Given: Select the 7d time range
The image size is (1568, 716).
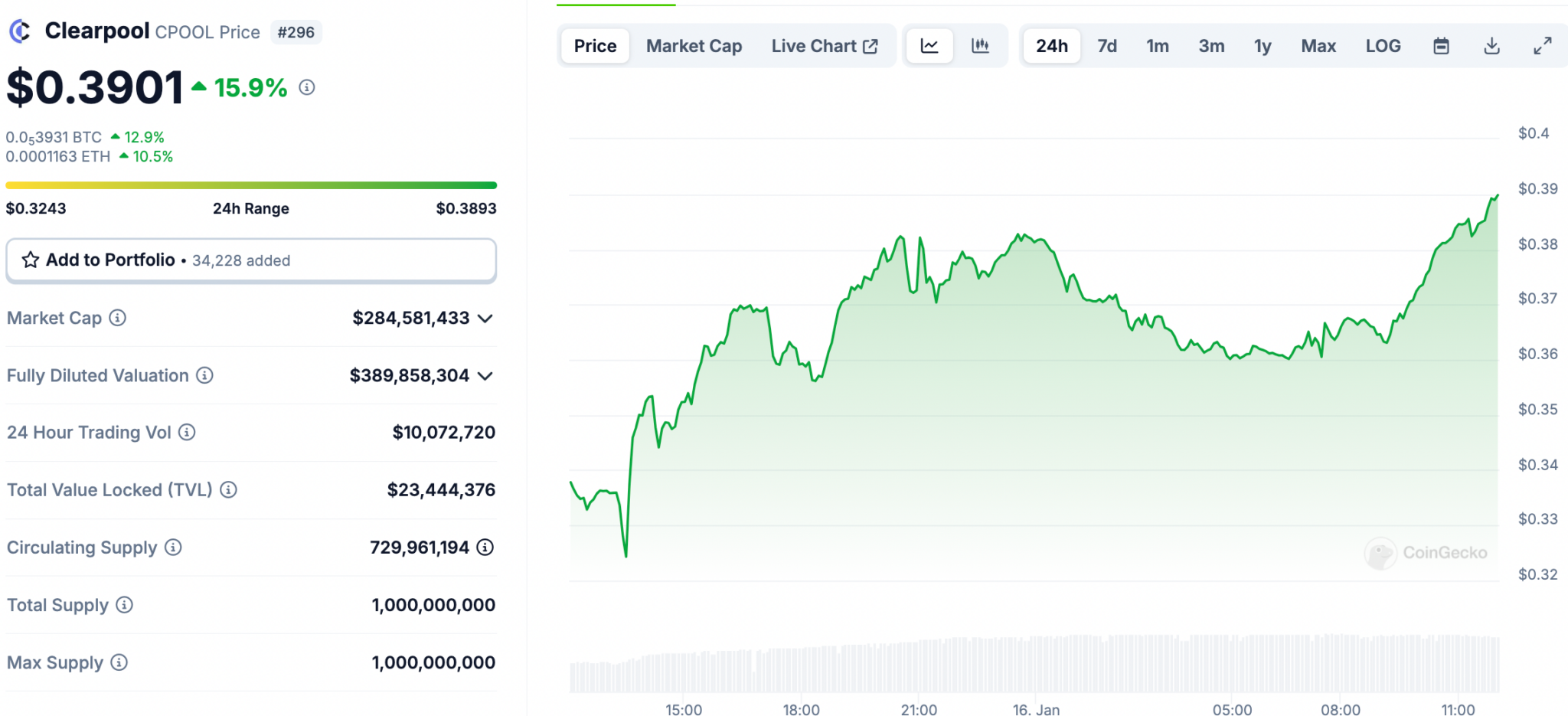Looking at the screenshot, I should [x=1107, y=46].
